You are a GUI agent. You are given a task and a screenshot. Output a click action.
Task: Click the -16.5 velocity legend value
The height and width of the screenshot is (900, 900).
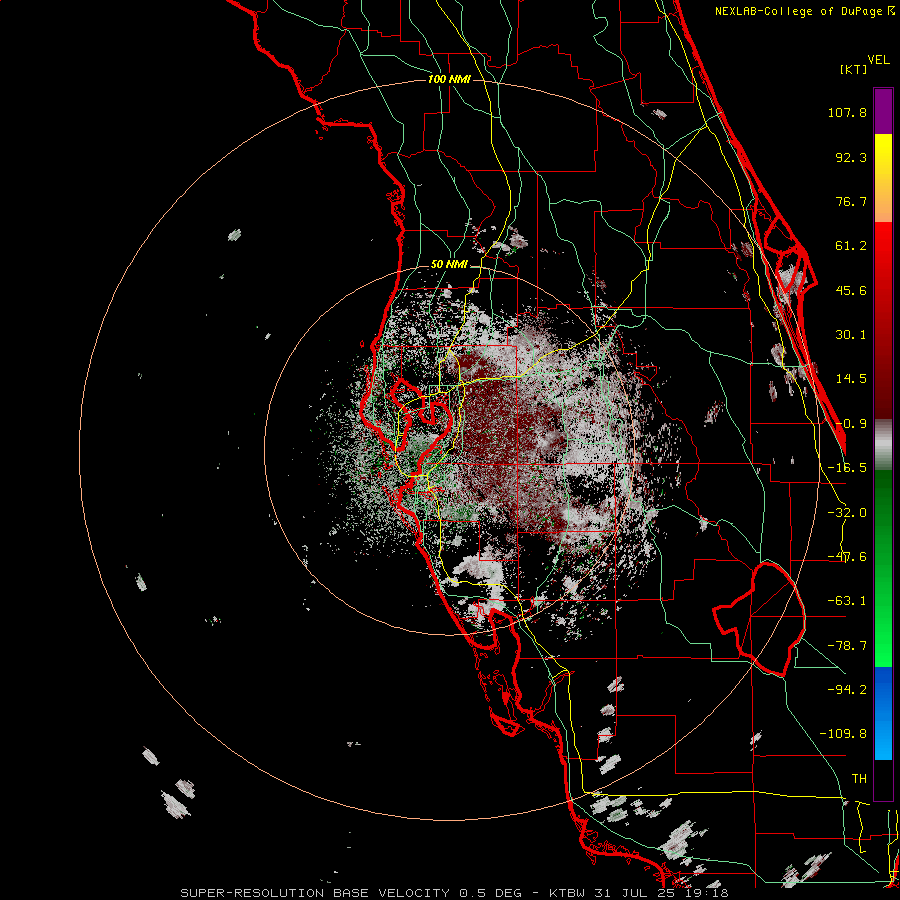click(847, 468)
